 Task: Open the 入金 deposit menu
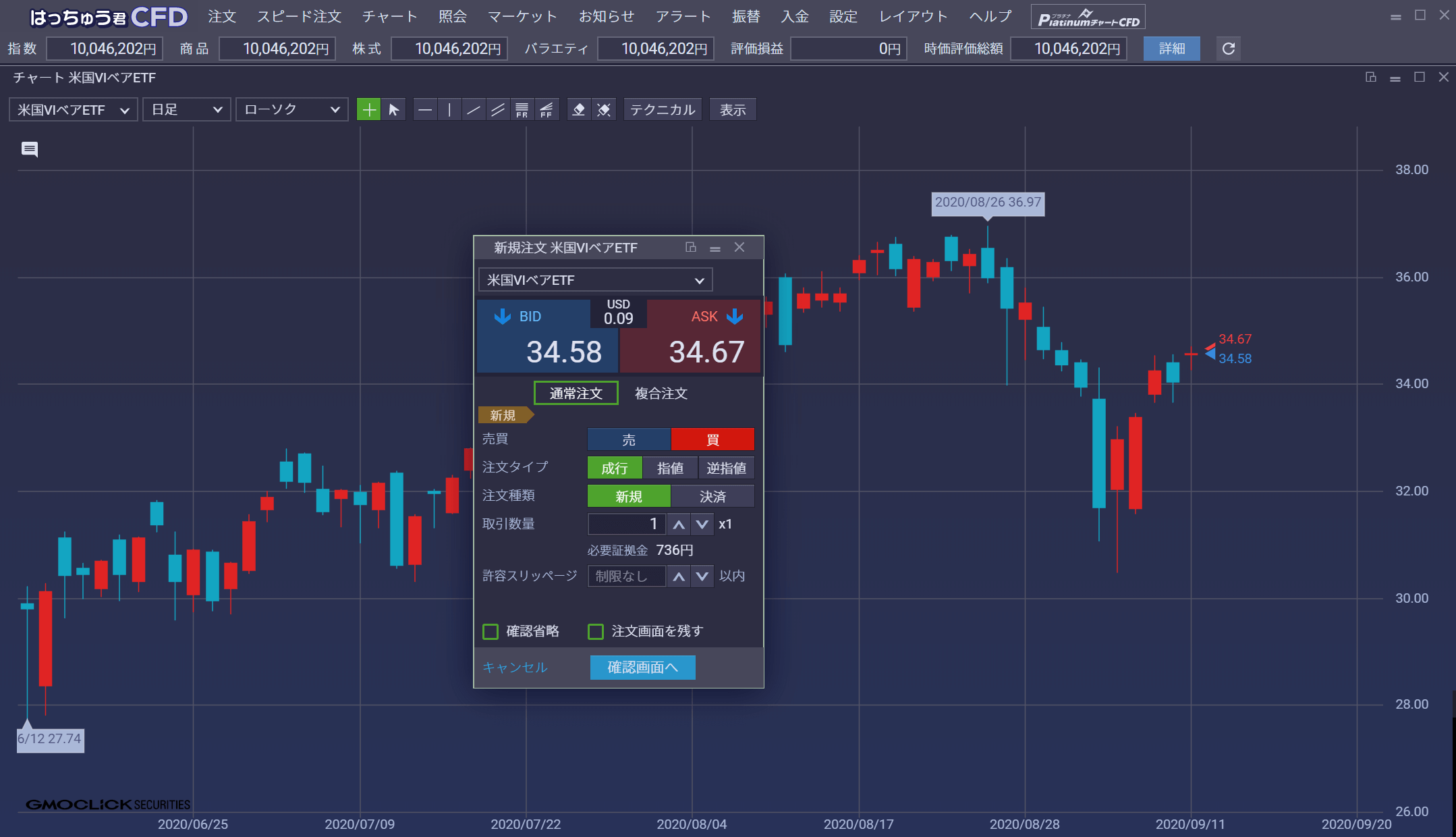coord(795,16)
